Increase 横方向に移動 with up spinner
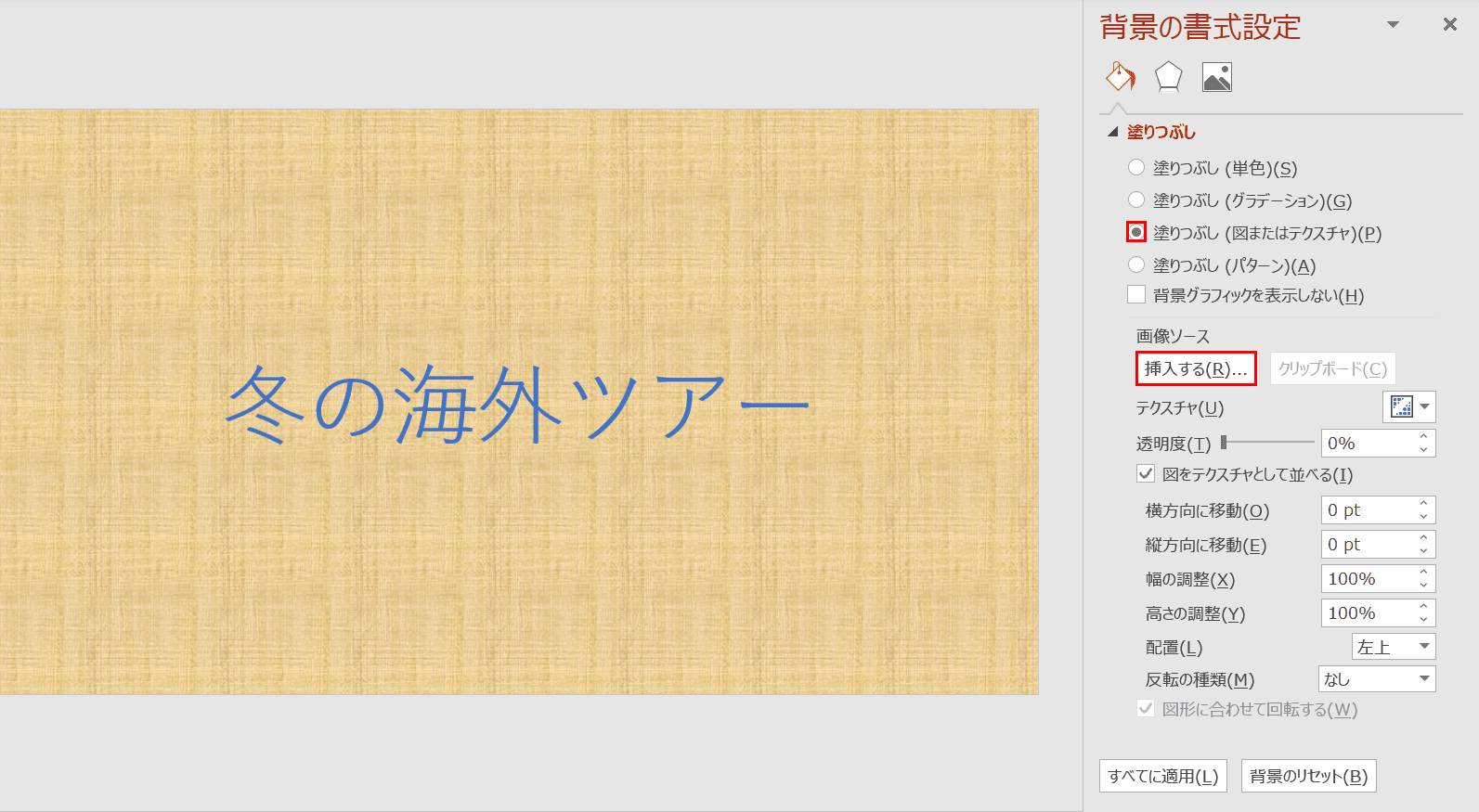The width and height of the screenshot is (1479, 812). pyautogui.click(x=1423, y=504)
